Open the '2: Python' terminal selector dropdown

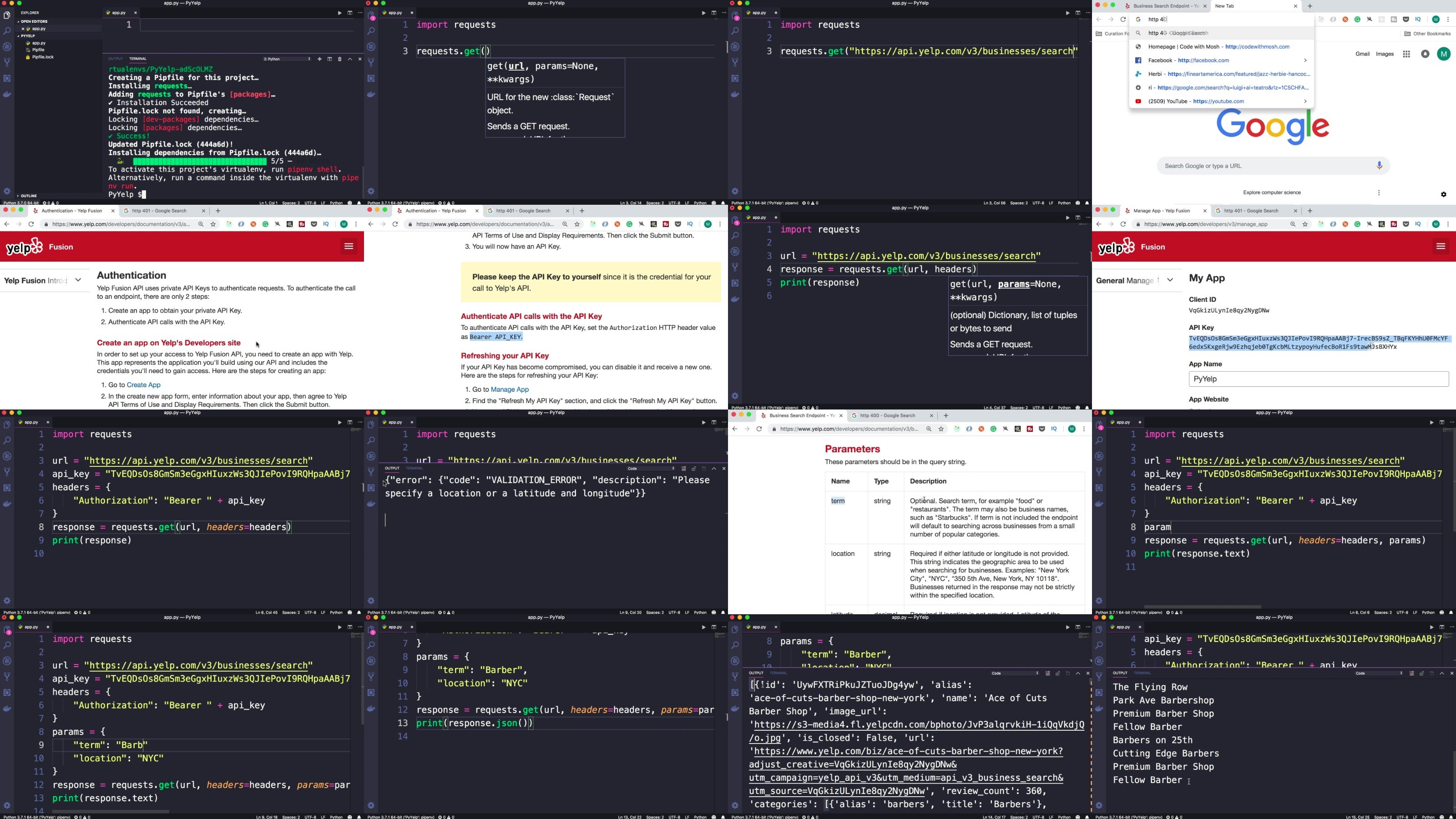click(x=287, y=59)
